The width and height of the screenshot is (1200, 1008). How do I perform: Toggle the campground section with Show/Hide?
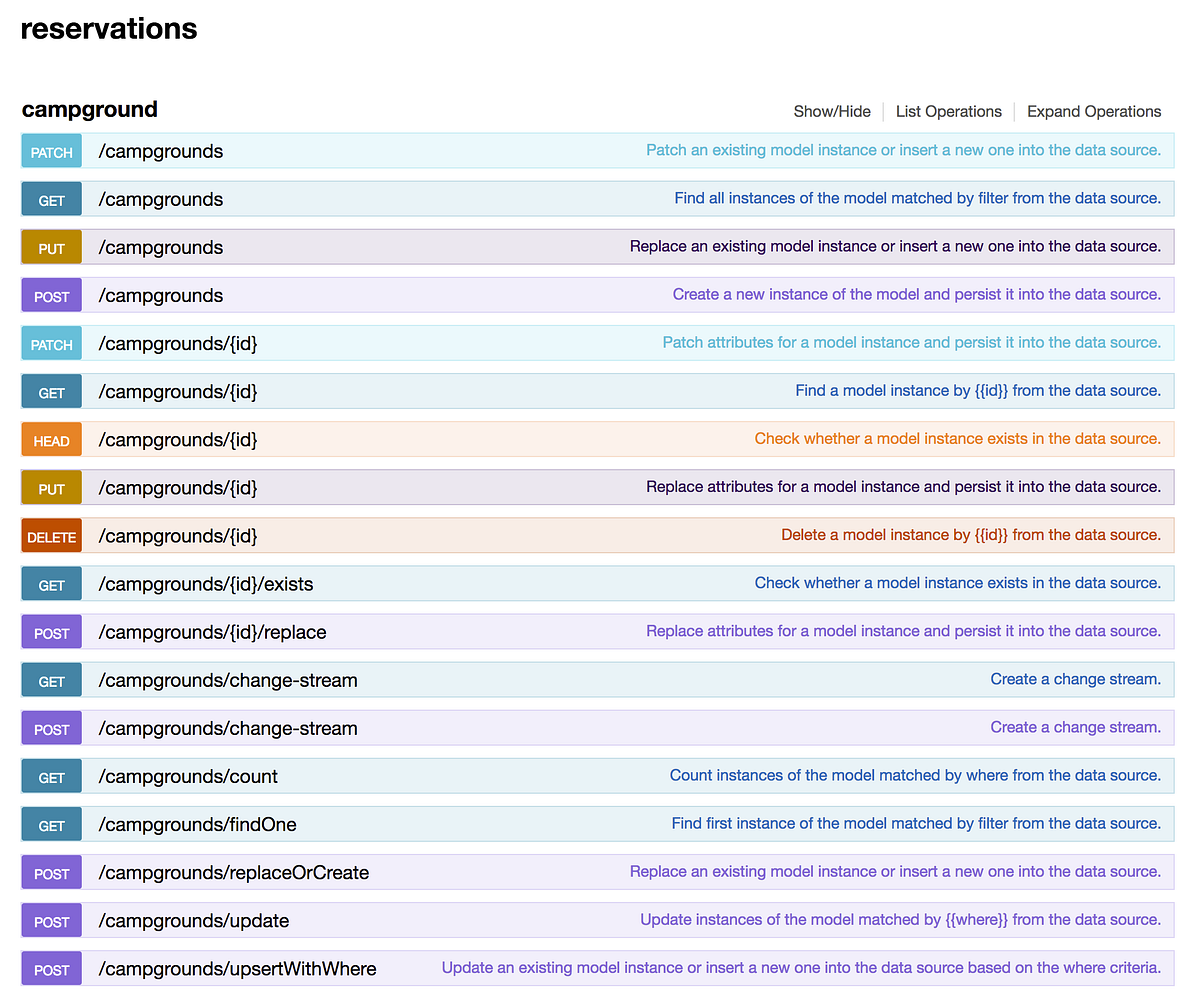[x=832, y=111]
